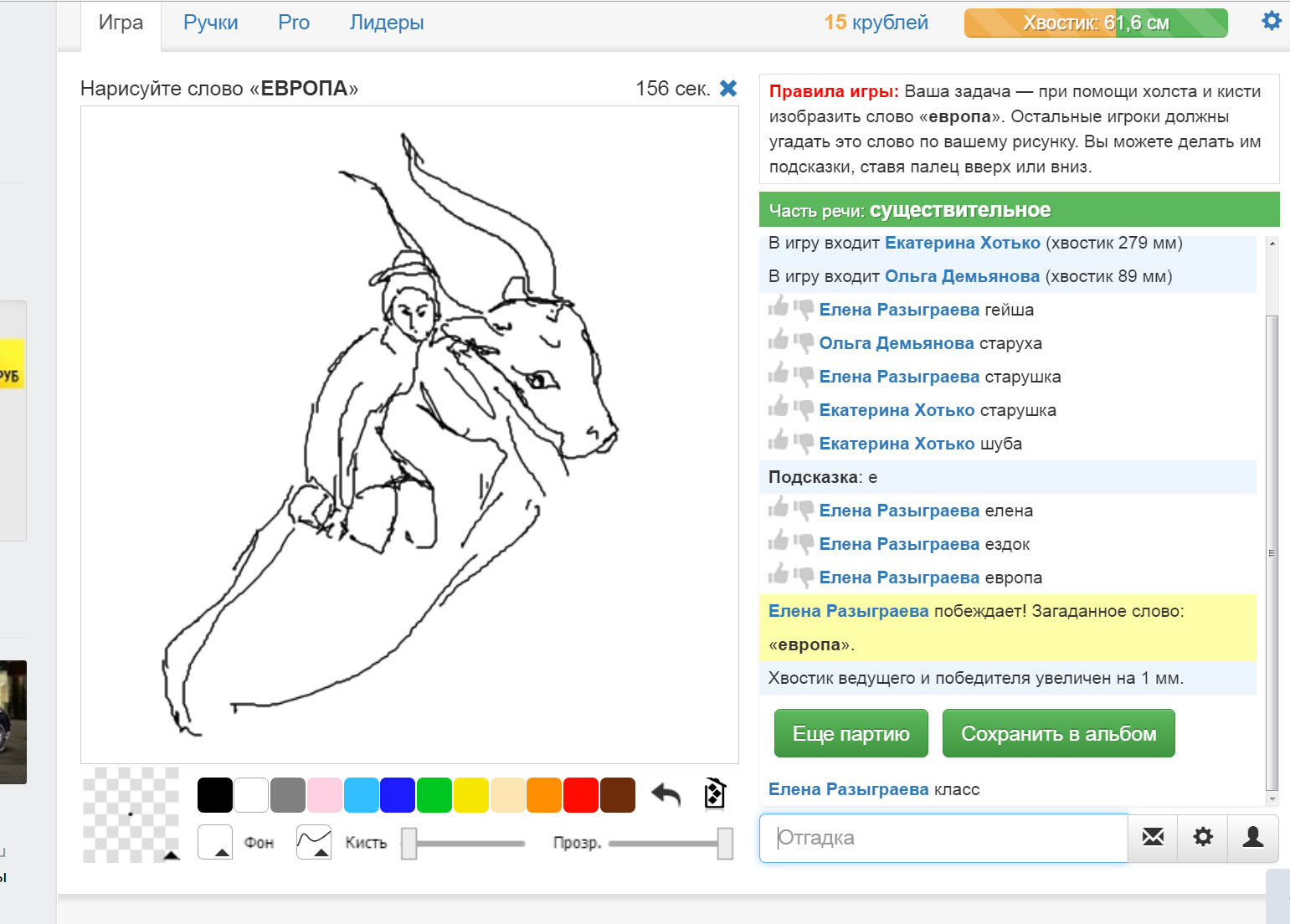Give thumbs up to the guess «гейша»

779,307
